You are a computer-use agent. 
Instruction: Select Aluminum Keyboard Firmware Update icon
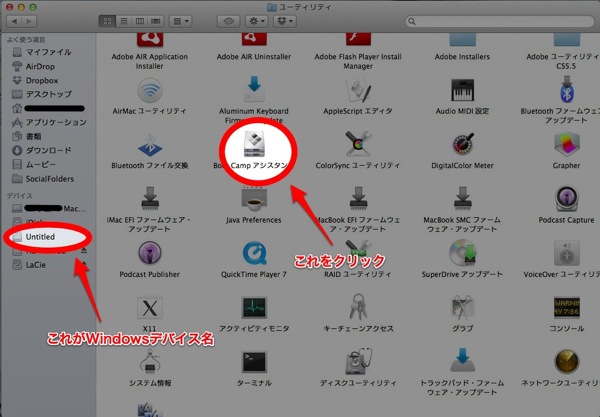point(254,89)
